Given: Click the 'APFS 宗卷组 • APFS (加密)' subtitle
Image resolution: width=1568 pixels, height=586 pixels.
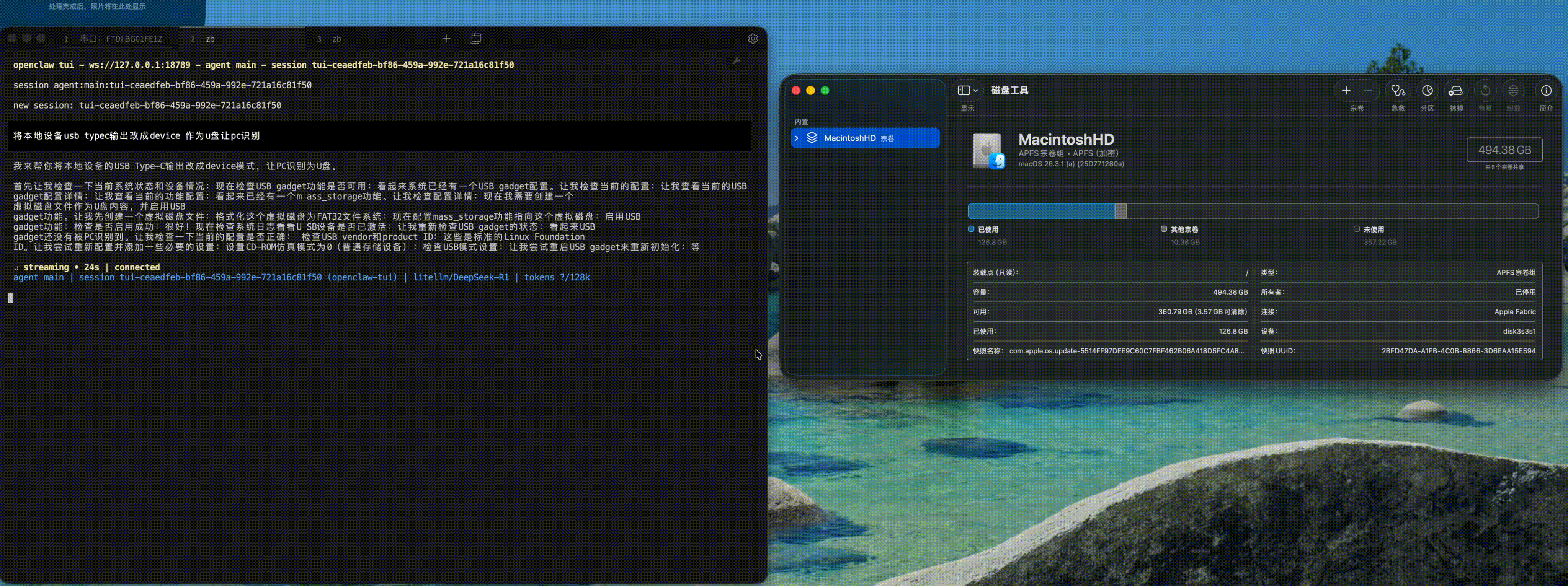Looking at the screenshot, I should [x=1068, y=153].
